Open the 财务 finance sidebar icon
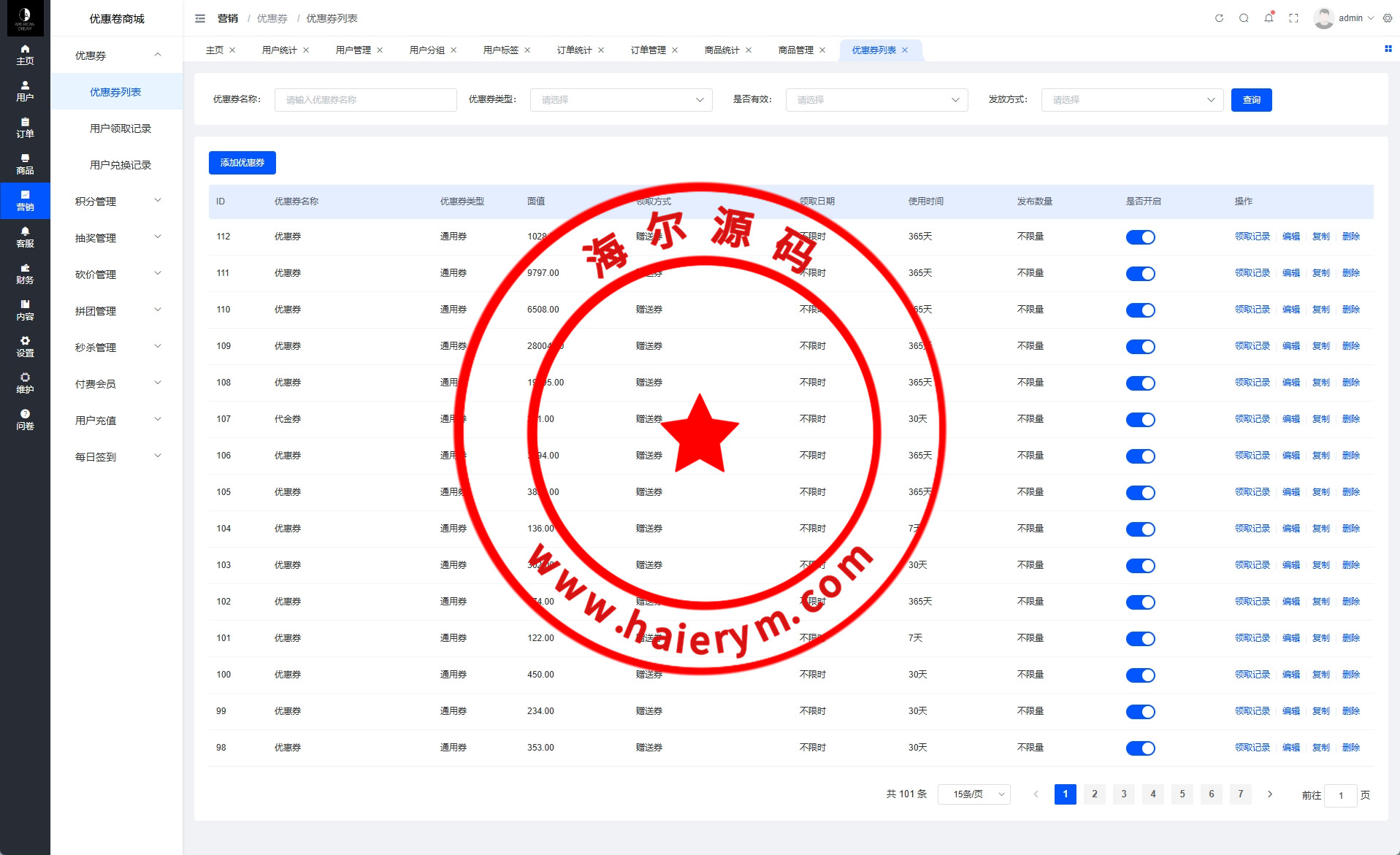This screenshot has height=855, width=1400. click(25, 273)
